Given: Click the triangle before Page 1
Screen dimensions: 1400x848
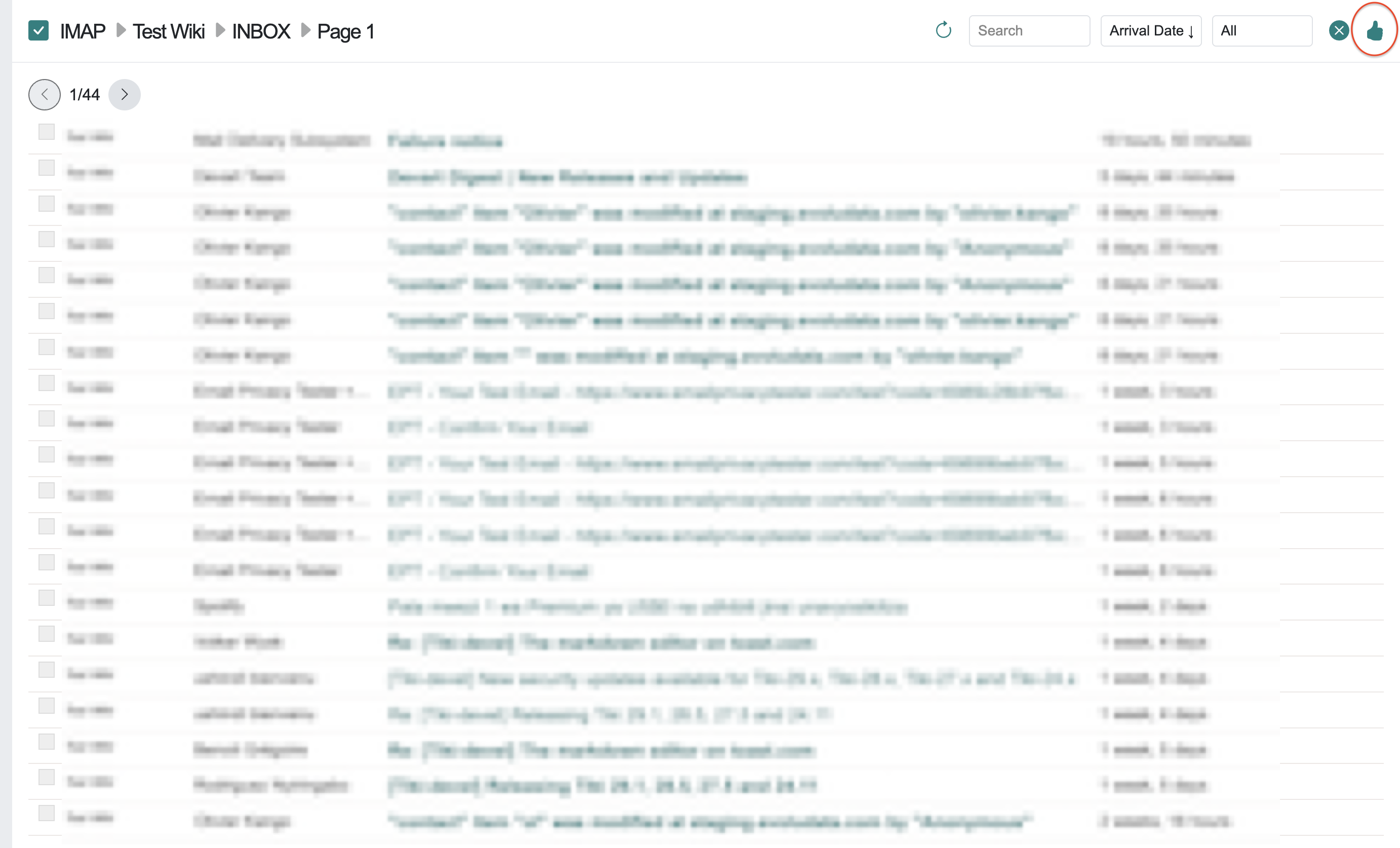Looking at the screenshot, I should click(x=305, y=30).
